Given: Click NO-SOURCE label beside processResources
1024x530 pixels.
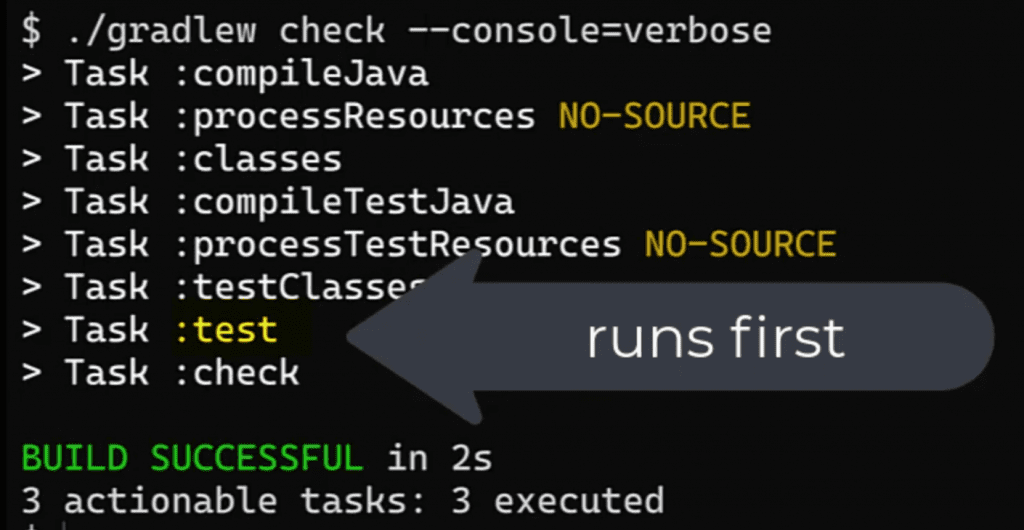Looking at the screenshot, I should tap(654, 117).
